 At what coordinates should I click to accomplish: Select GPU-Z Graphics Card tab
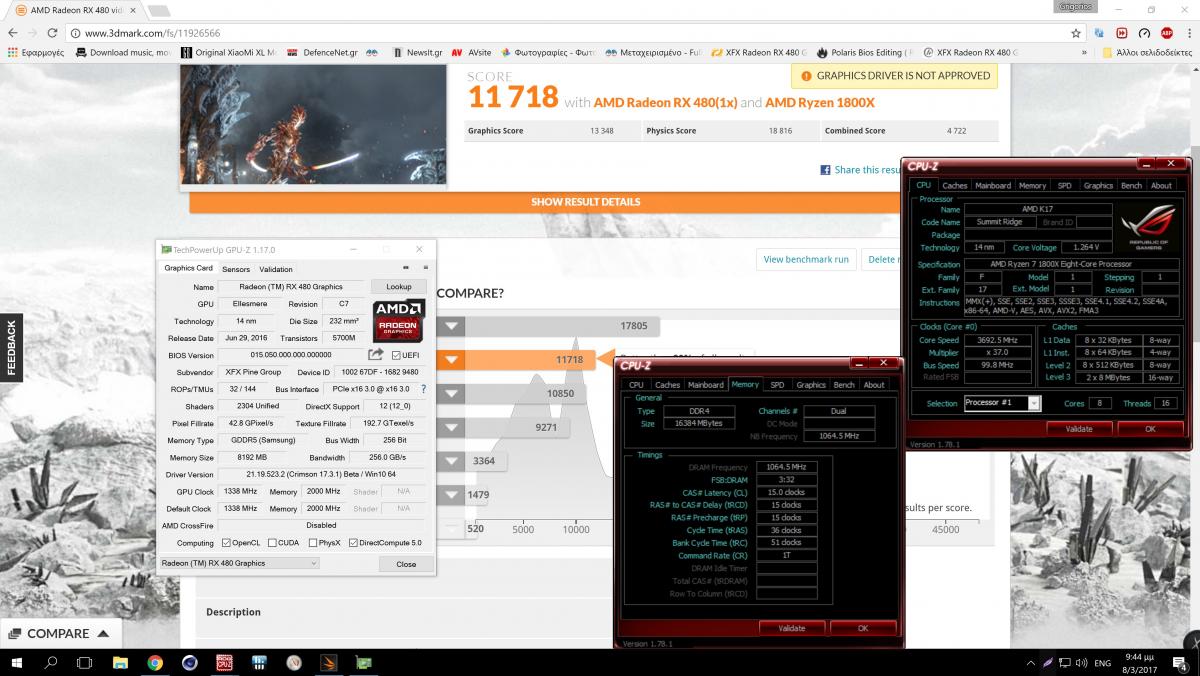(189, 268)
